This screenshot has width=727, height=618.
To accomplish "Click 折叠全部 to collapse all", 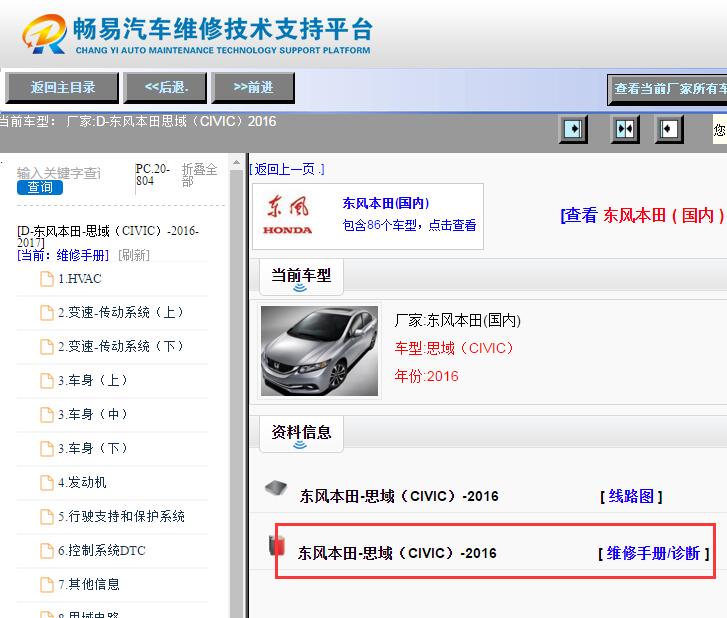I will (199, 175).
